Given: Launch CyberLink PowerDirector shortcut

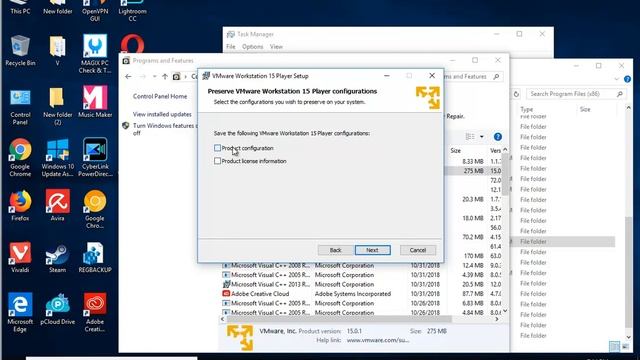Looking at the screenshot, I should 95,158.
